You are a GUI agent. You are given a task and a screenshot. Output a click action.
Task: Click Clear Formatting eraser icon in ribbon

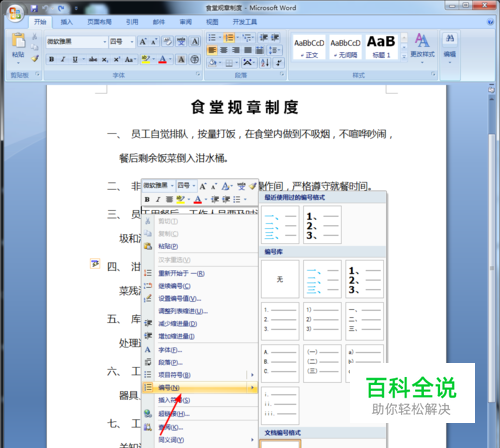[168, 42]
